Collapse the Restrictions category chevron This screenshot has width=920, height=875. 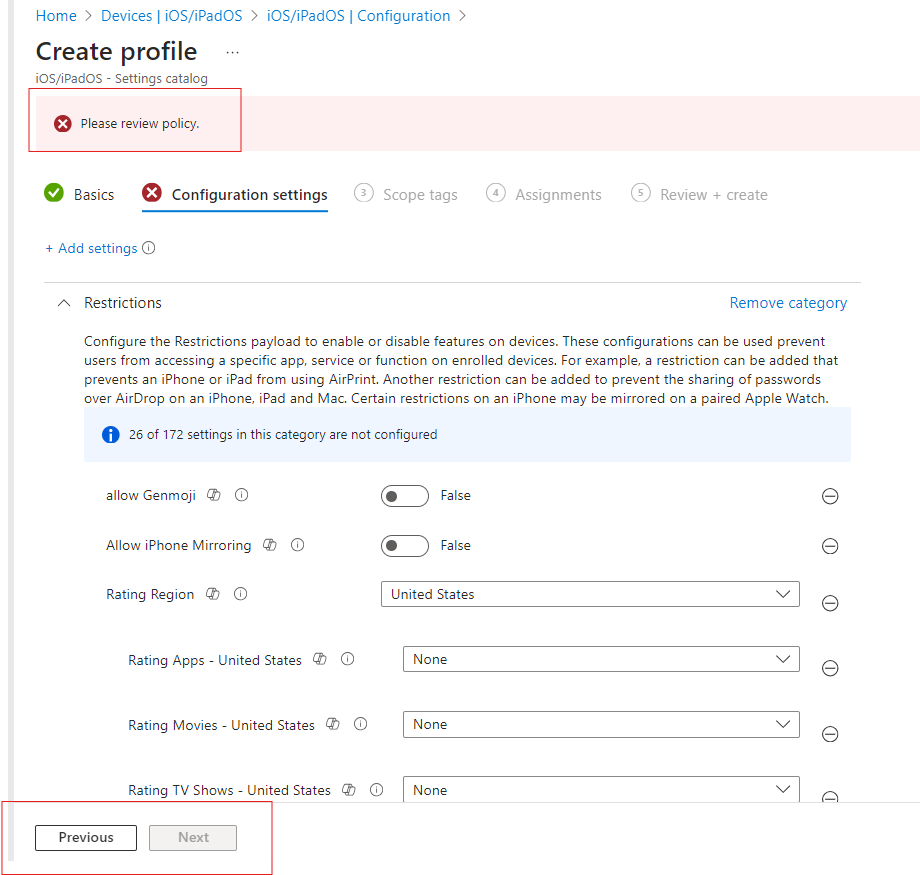click(x=63, y=302)
